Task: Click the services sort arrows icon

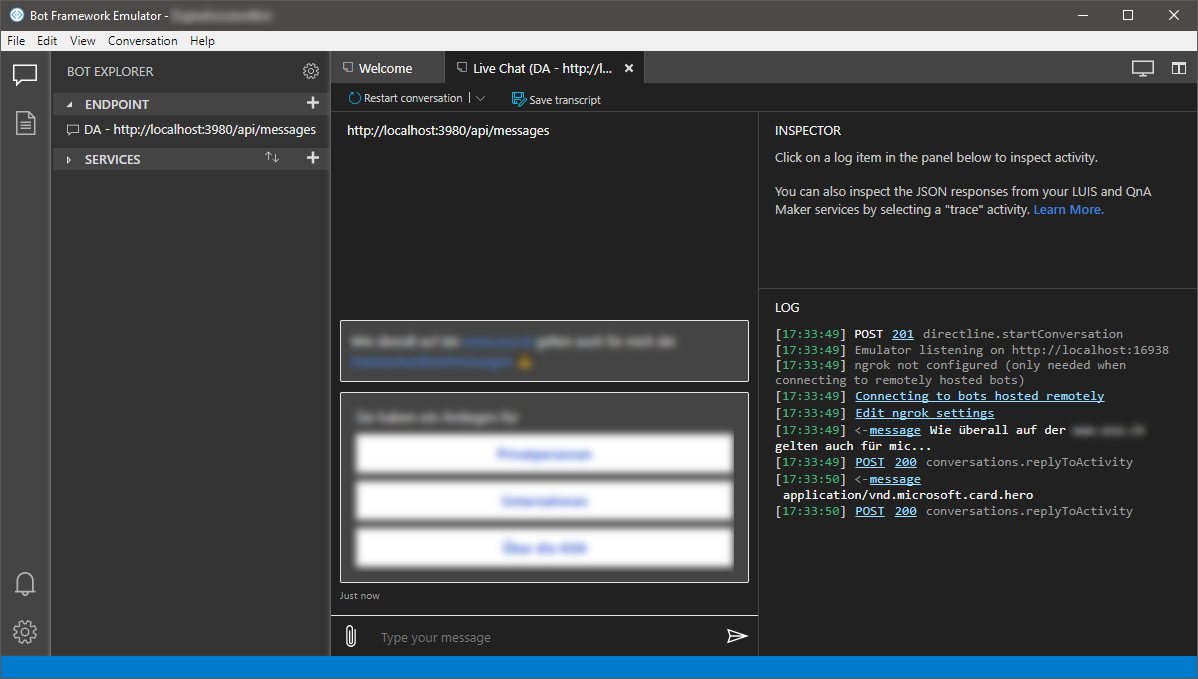Action: coord(272,157)
